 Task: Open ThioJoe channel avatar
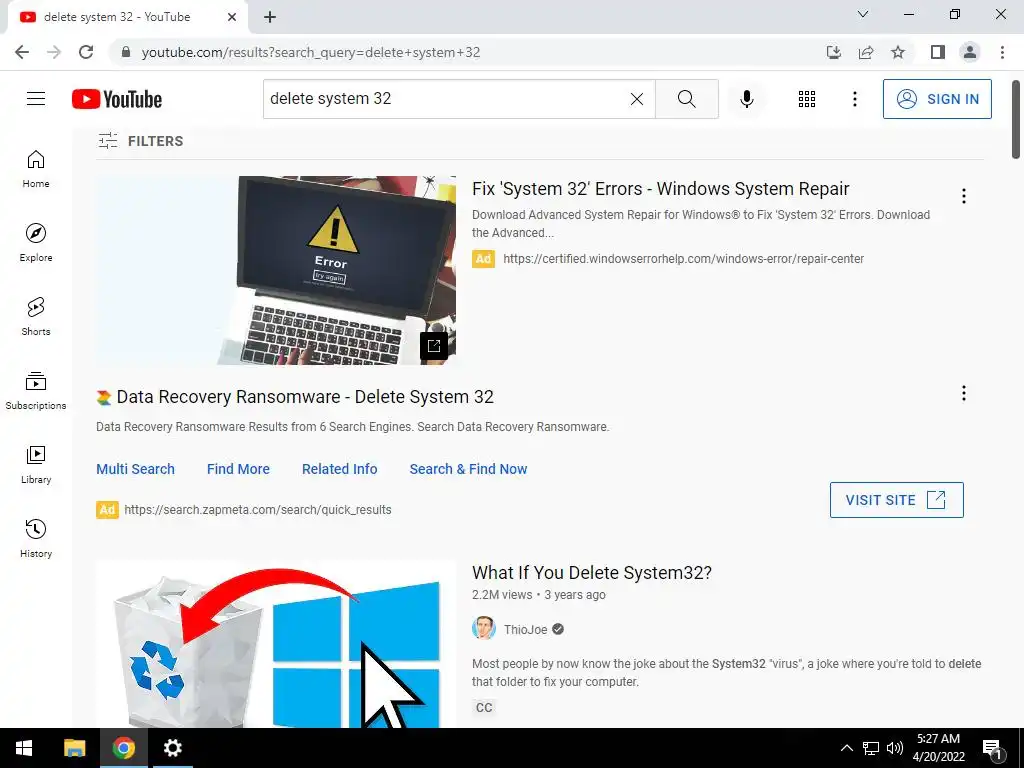[484, 629]
